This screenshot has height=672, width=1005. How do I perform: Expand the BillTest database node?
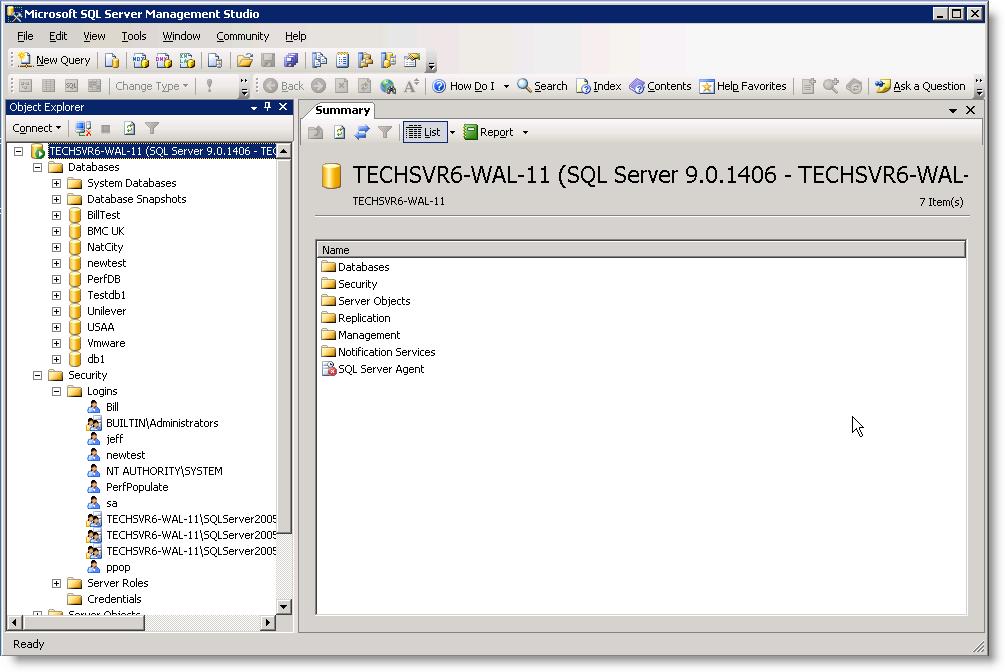pos(56,215)
